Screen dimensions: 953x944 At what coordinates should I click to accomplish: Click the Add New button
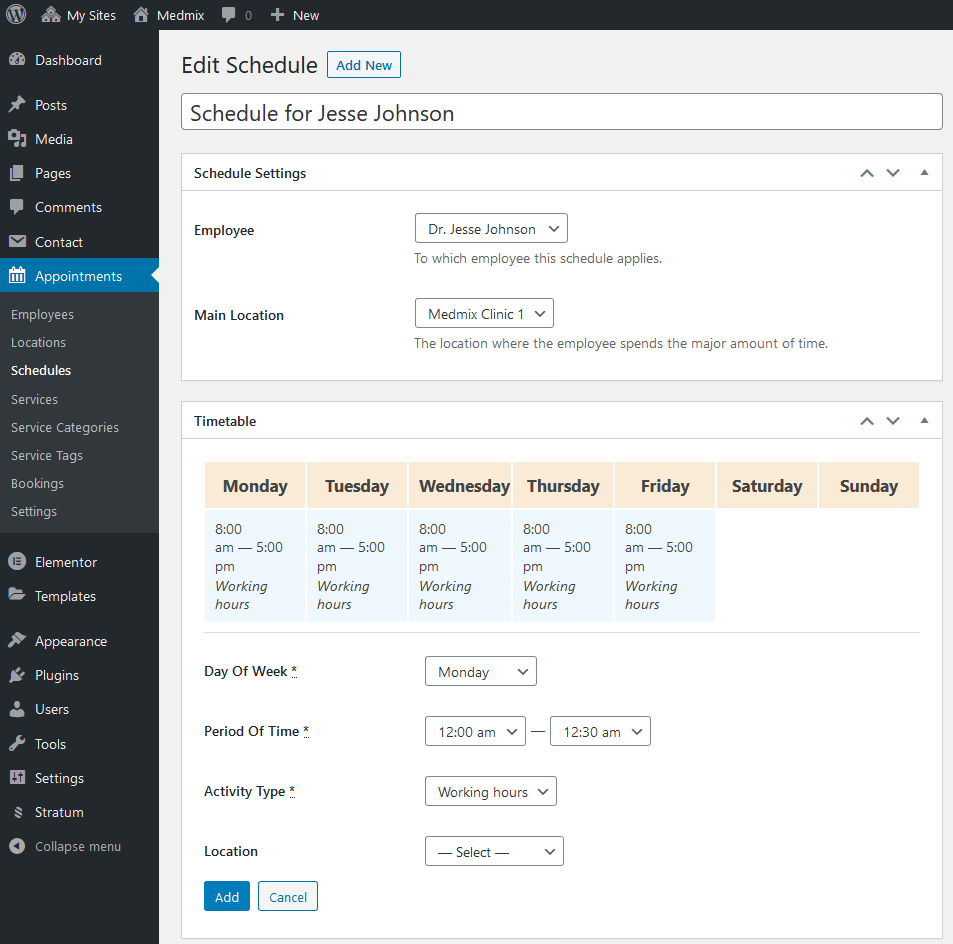(364, 65)
